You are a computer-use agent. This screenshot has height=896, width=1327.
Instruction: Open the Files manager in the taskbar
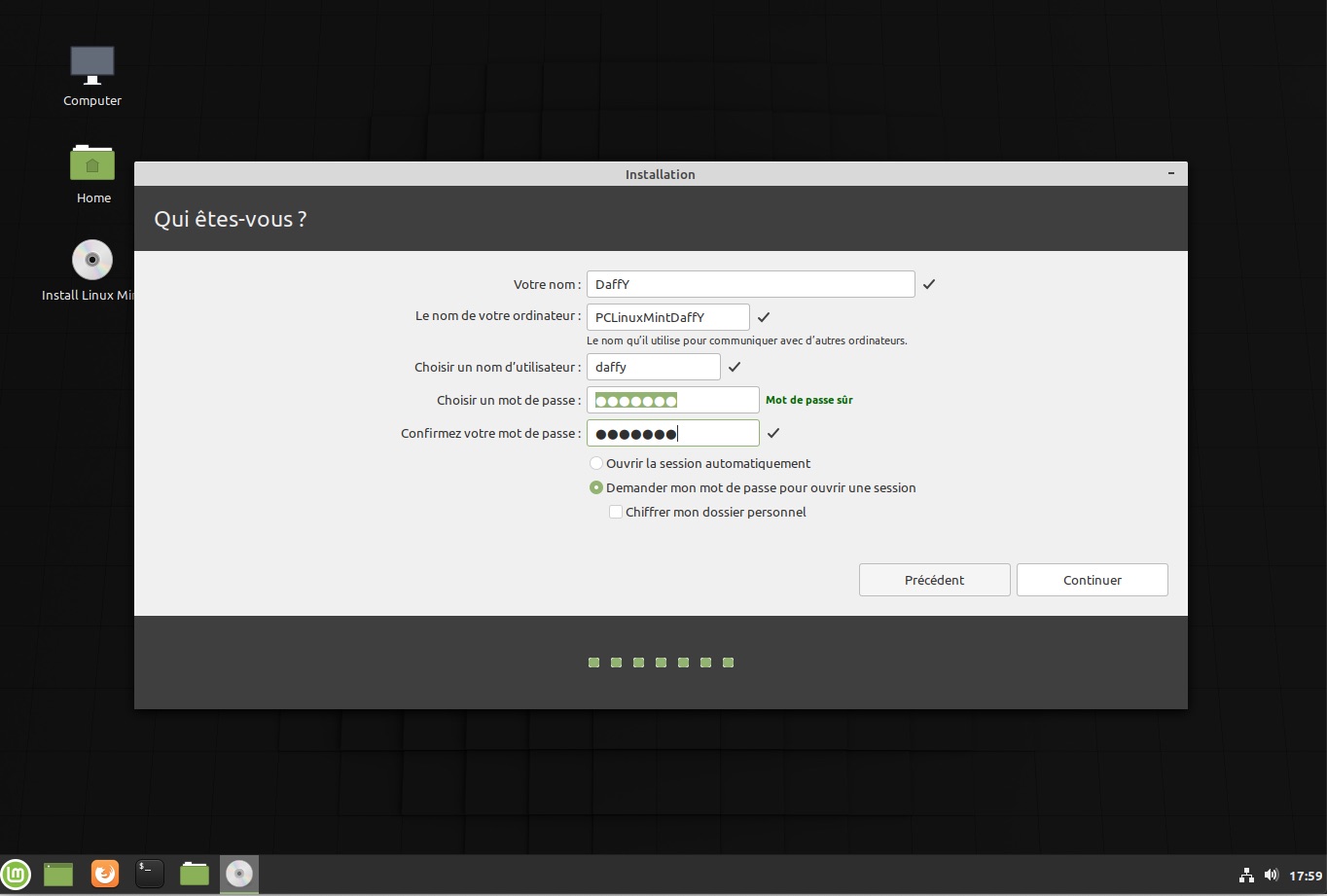coord(195,874)
